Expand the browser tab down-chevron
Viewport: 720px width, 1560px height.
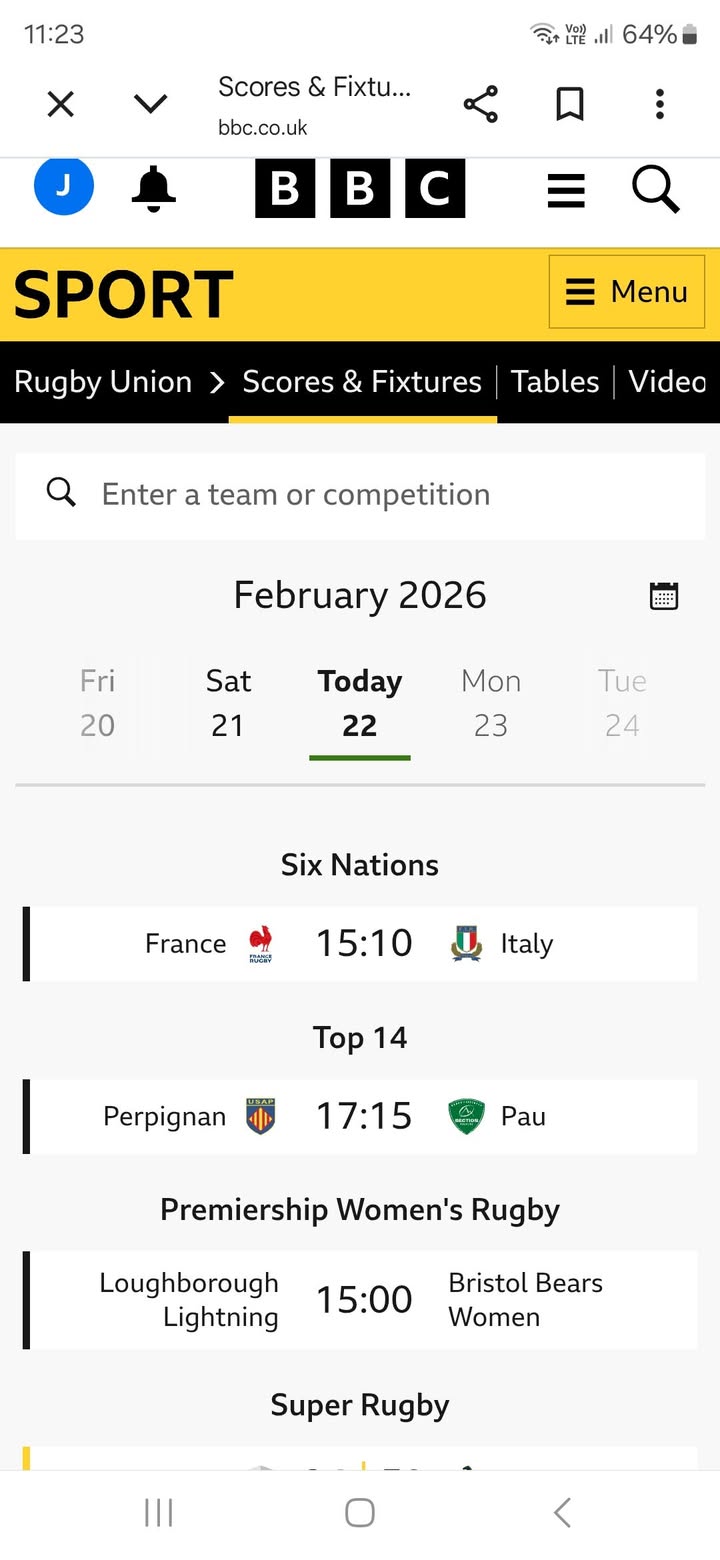coord(151,104)
